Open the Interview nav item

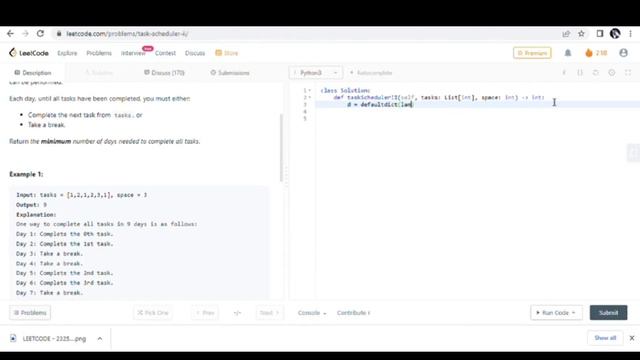point(133,53)
